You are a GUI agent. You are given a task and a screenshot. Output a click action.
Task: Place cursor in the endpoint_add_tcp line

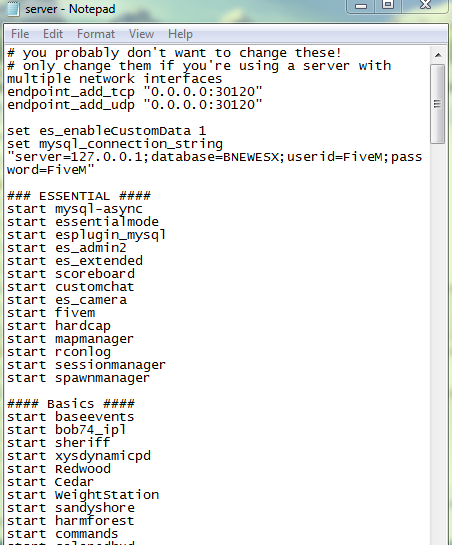coord(135,92)
